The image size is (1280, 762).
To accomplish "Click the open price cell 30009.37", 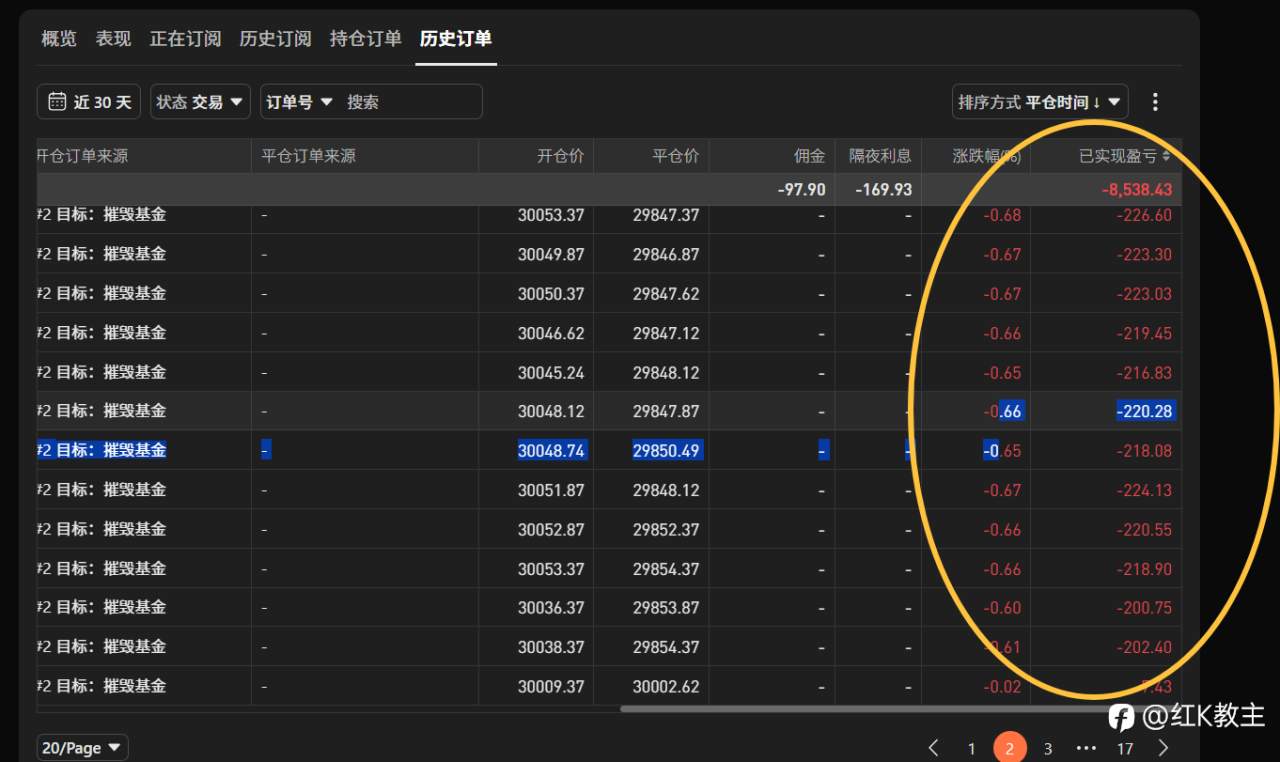I will pos(551,686).
